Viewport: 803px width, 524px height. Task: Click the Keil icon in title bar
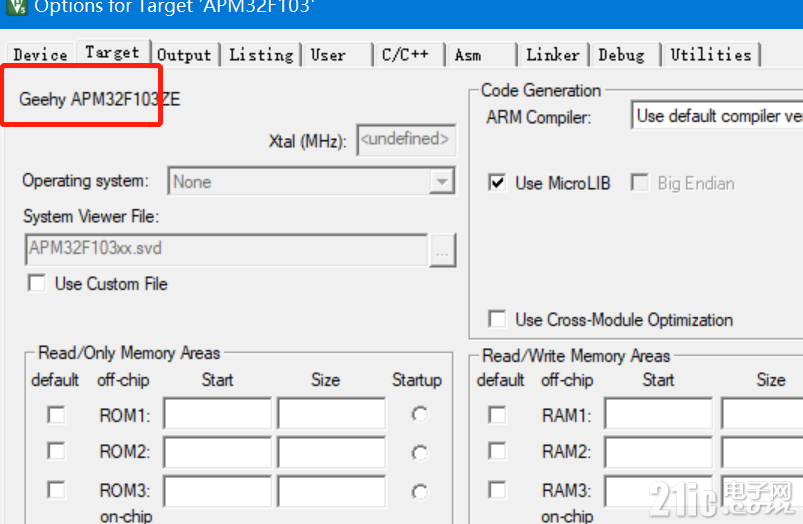pyautogui.click(x=16, y=7)
